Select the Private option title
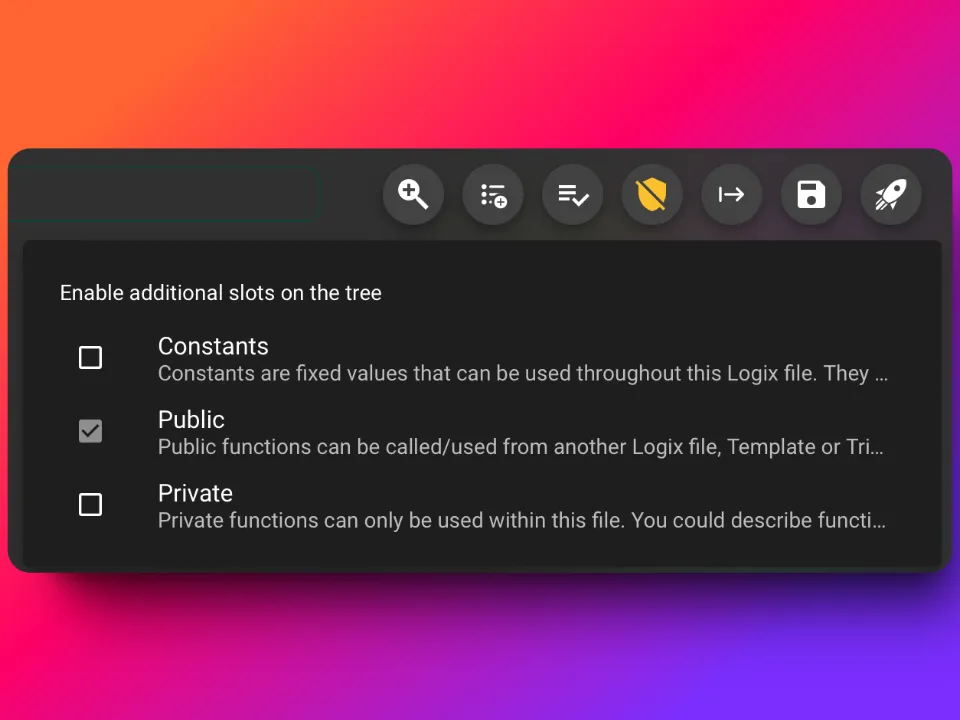Screen dimensions: 960x720 pyautogui.click(x=195, y=493)
